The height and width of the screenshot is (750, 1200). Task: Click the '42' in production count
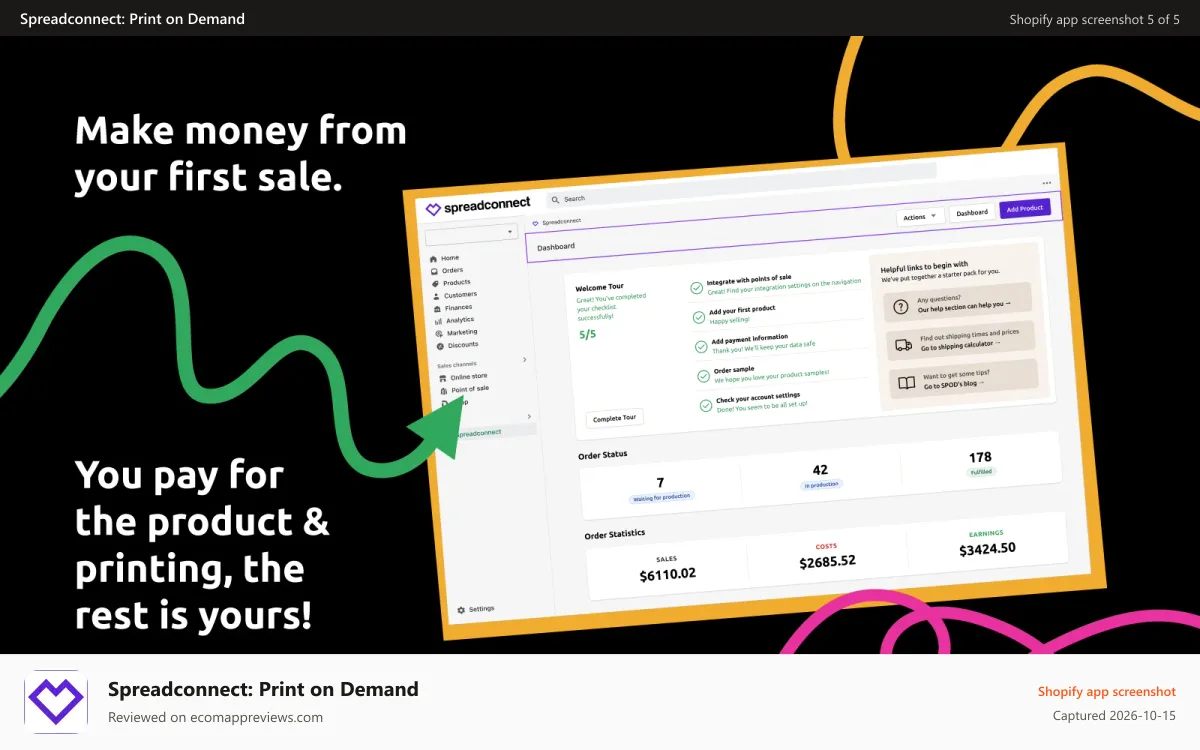click(820, 470)
